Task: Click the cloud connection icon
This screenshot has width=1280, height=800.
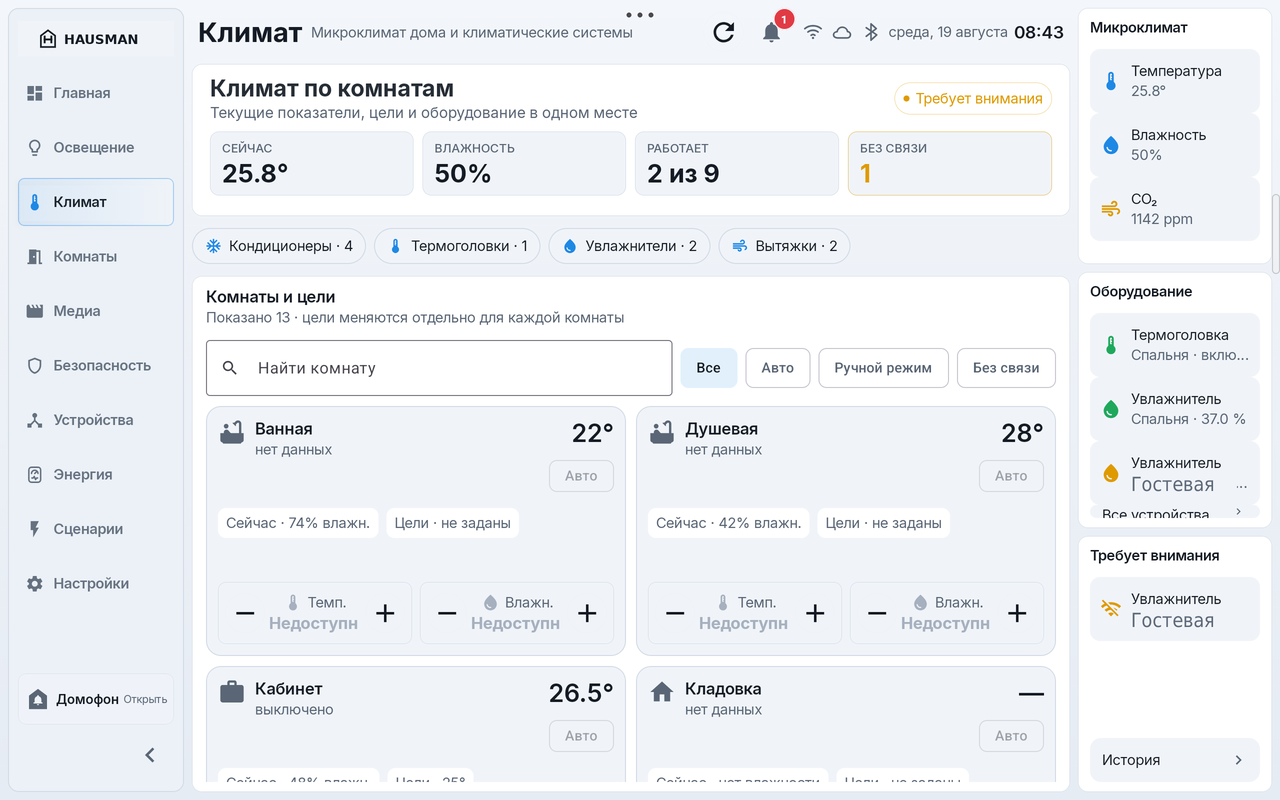Action: point(842,32)
